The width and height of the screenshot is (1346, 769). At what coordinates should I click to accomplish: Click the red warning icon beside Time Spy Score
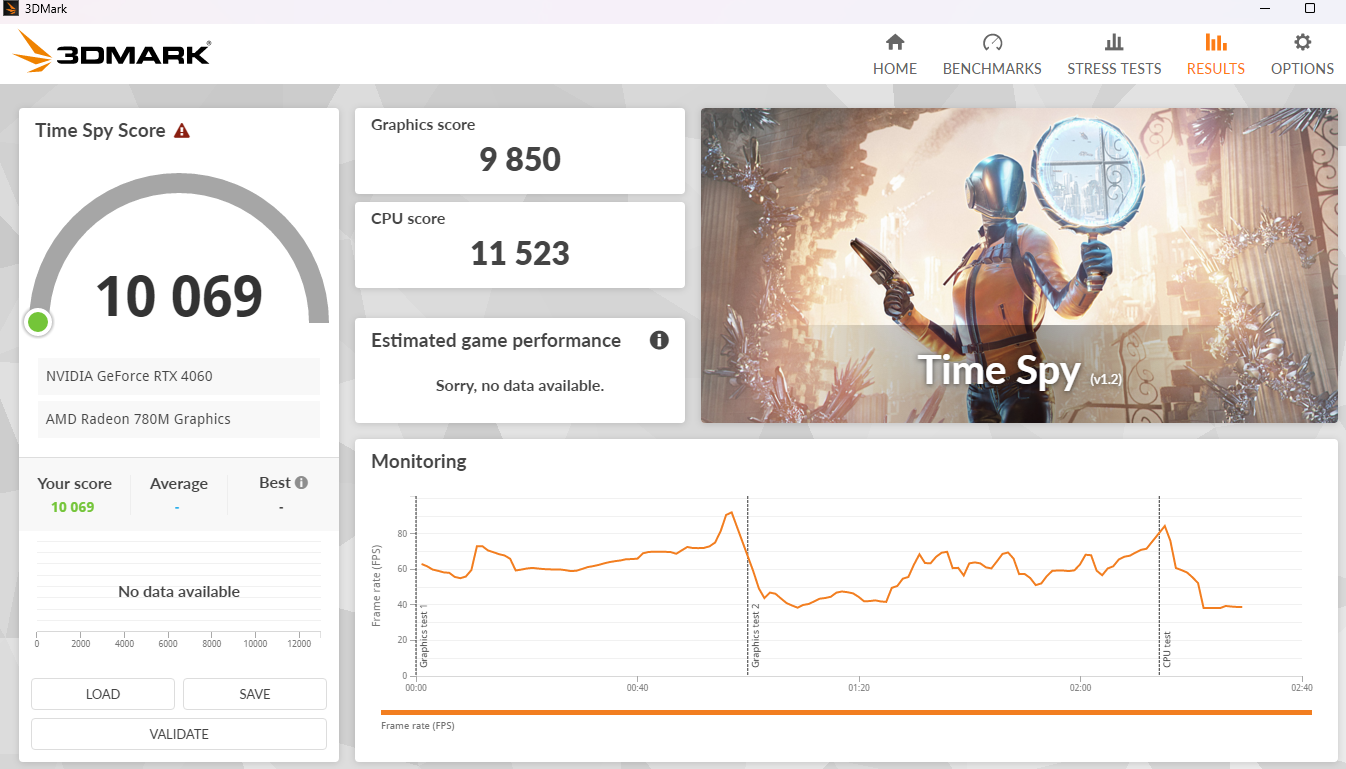182,130
